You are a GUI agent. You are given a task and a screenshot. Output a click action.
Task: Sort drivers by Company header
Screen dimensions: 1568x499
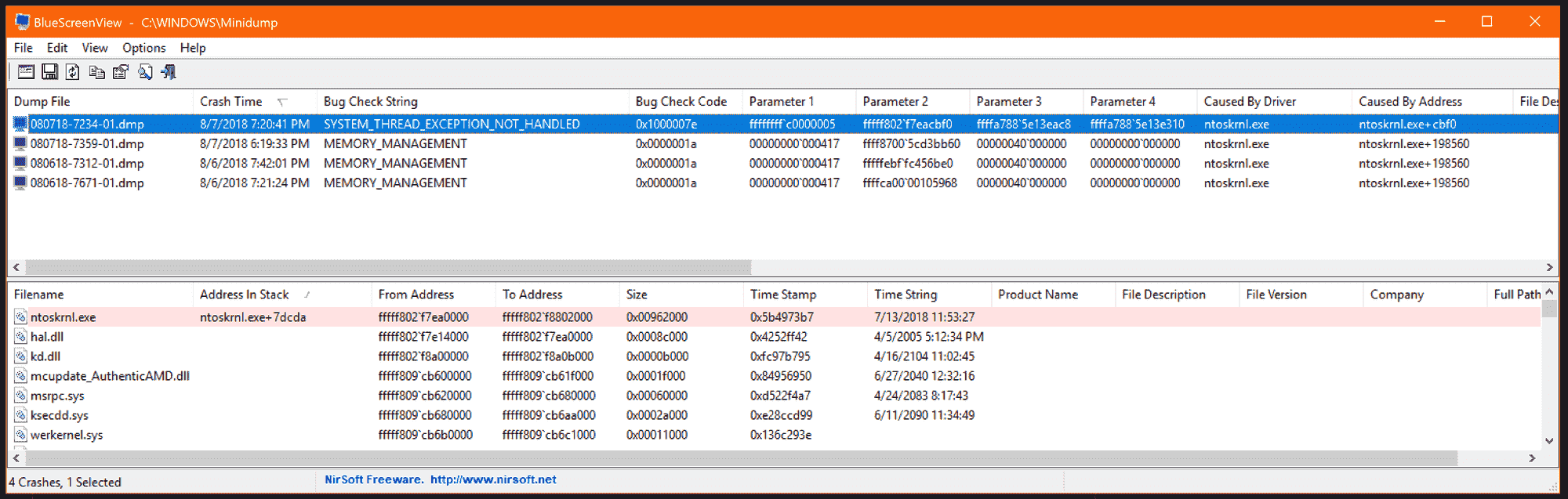coord(1425,295)
